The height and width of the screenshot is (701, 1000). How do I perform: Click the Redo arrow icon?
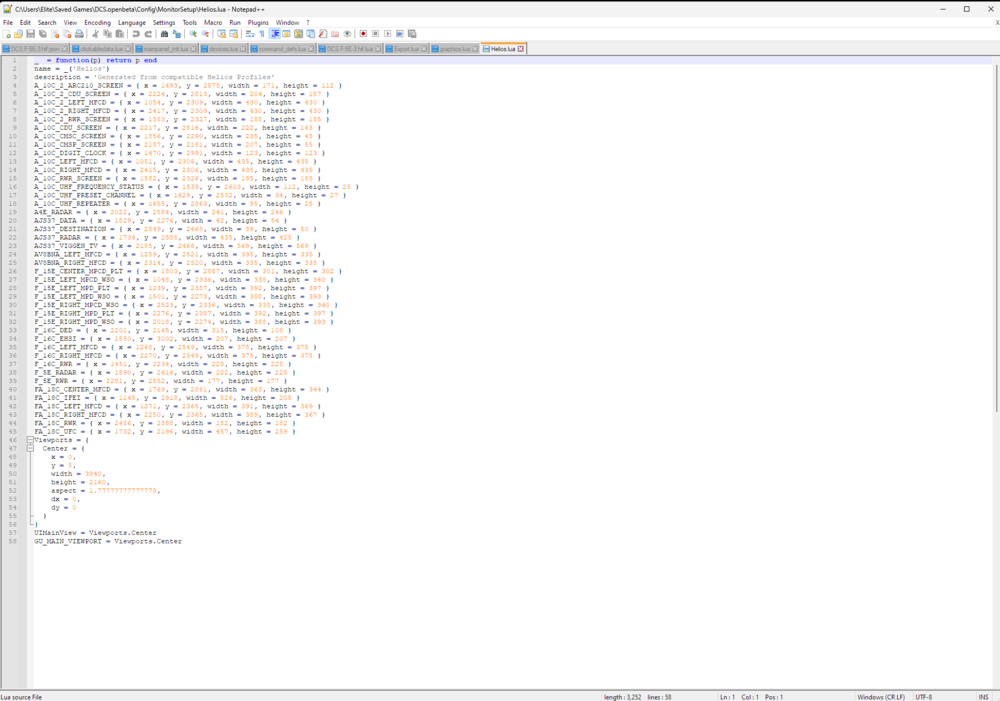pyautogui.click(x=149, y=34)
